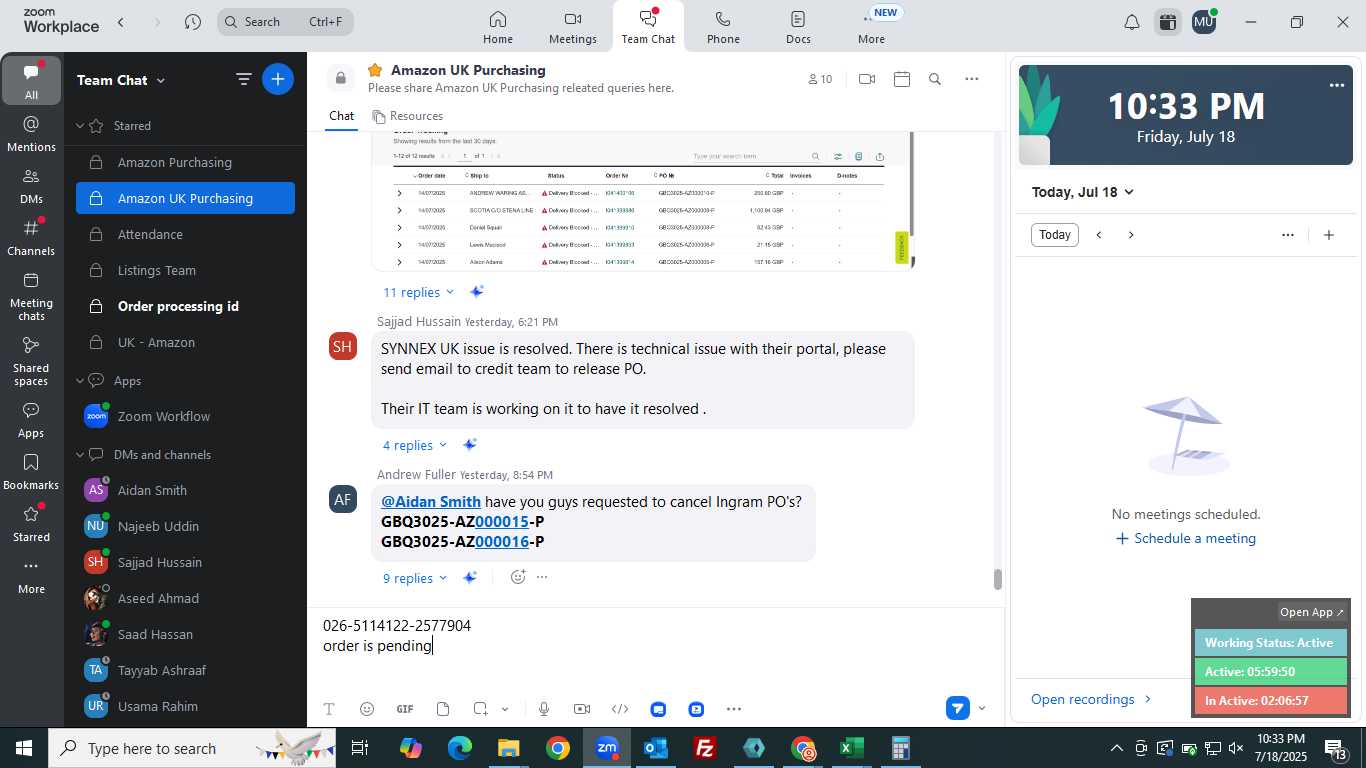The image size is (1366, 768).
Task: Expand the 11 replies thread
Action: click(x=419, y=292)
